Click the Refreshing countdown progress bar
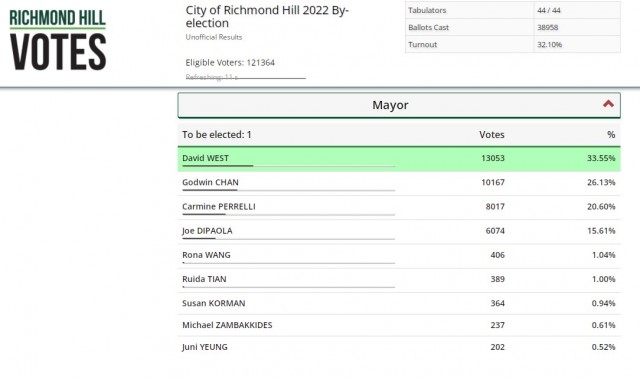This screenshot has width=640, height=380. (245, 78)
